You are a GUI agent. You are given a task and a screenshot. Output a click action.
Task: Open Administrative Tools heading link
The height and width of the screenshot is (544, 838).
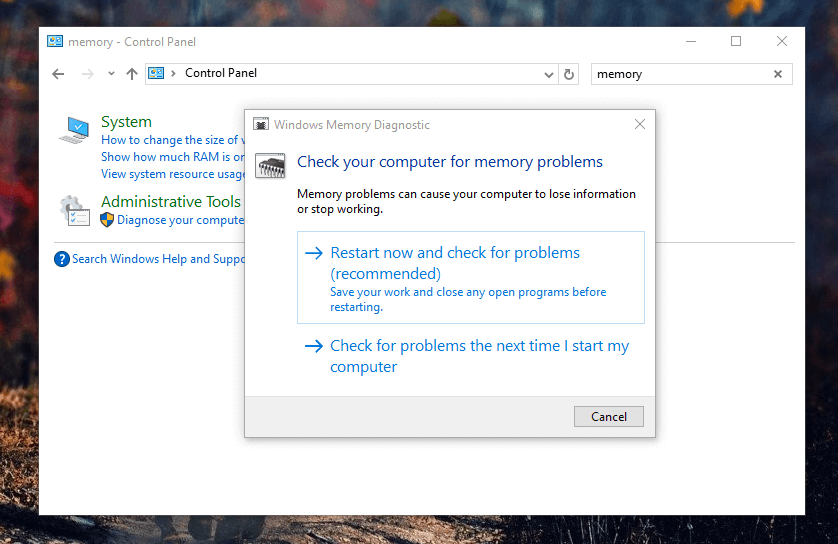tap(171, 201)
